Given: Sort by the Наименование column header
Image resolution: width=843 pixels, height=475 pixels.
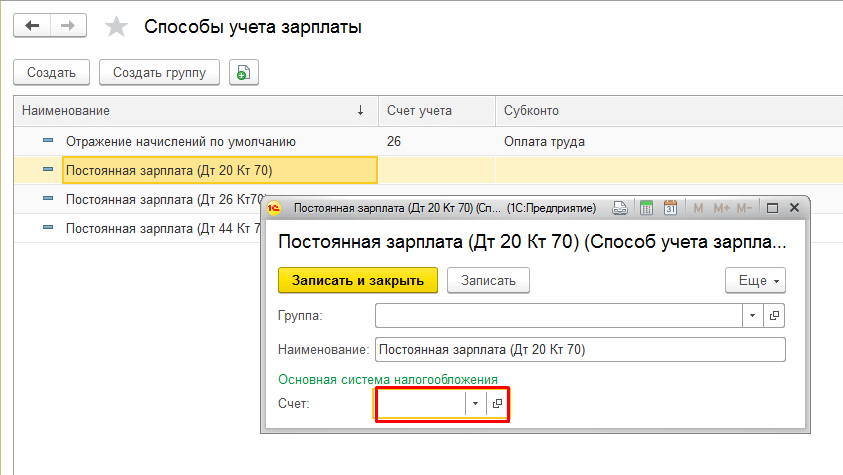Looking at the screenshot, I should (x=196, y=111).
